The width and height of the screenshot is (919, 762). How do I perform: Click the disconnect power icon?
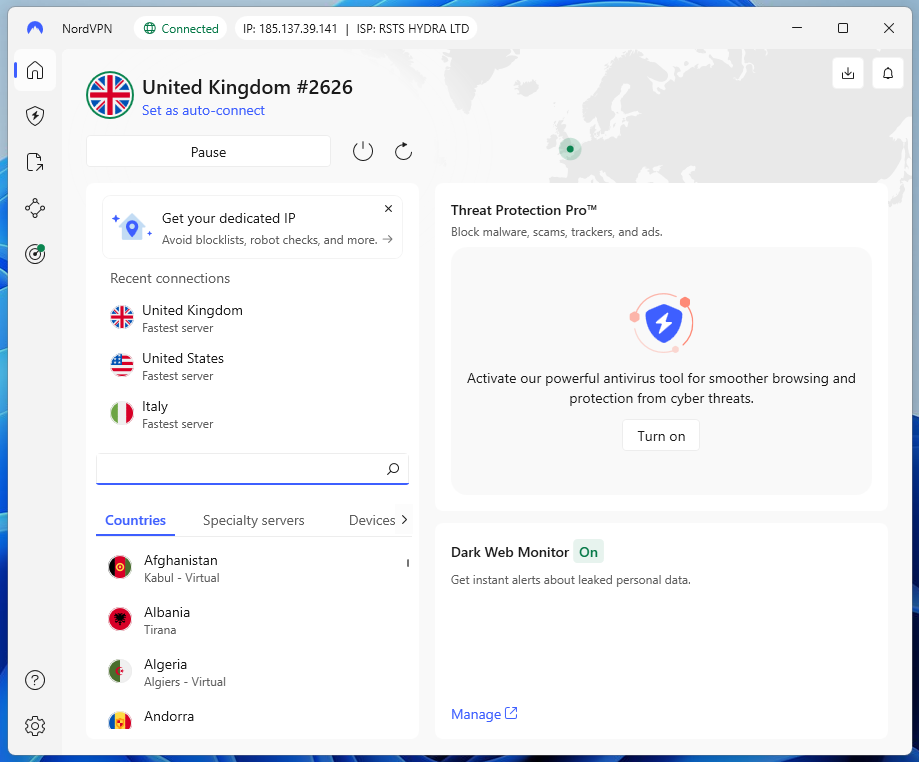tap(363, 152)
